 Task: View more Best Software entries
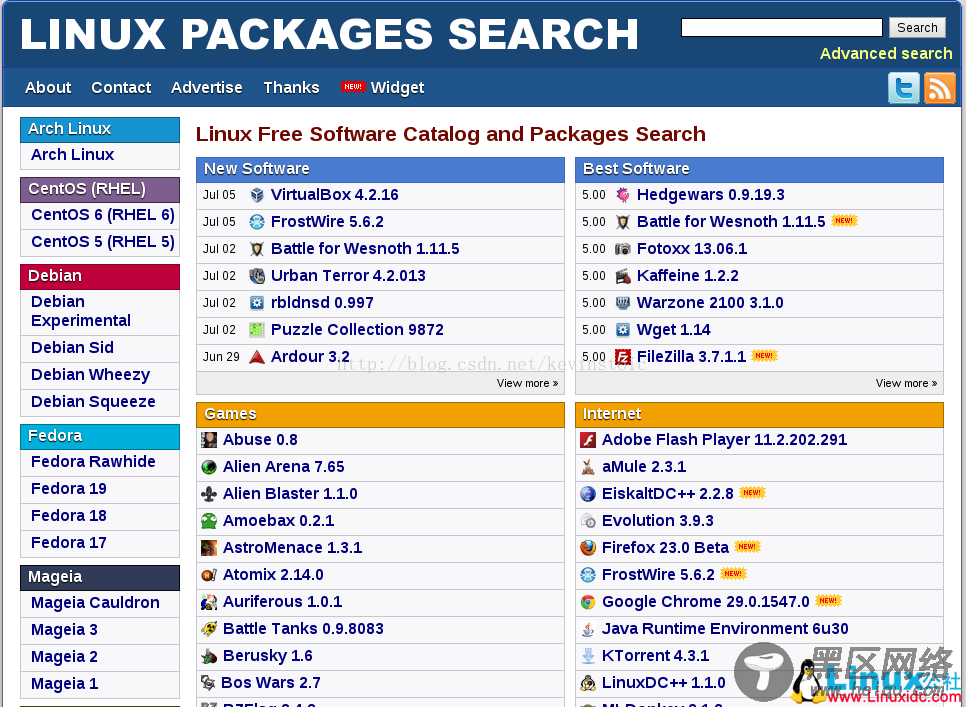[x=906, y=383]
